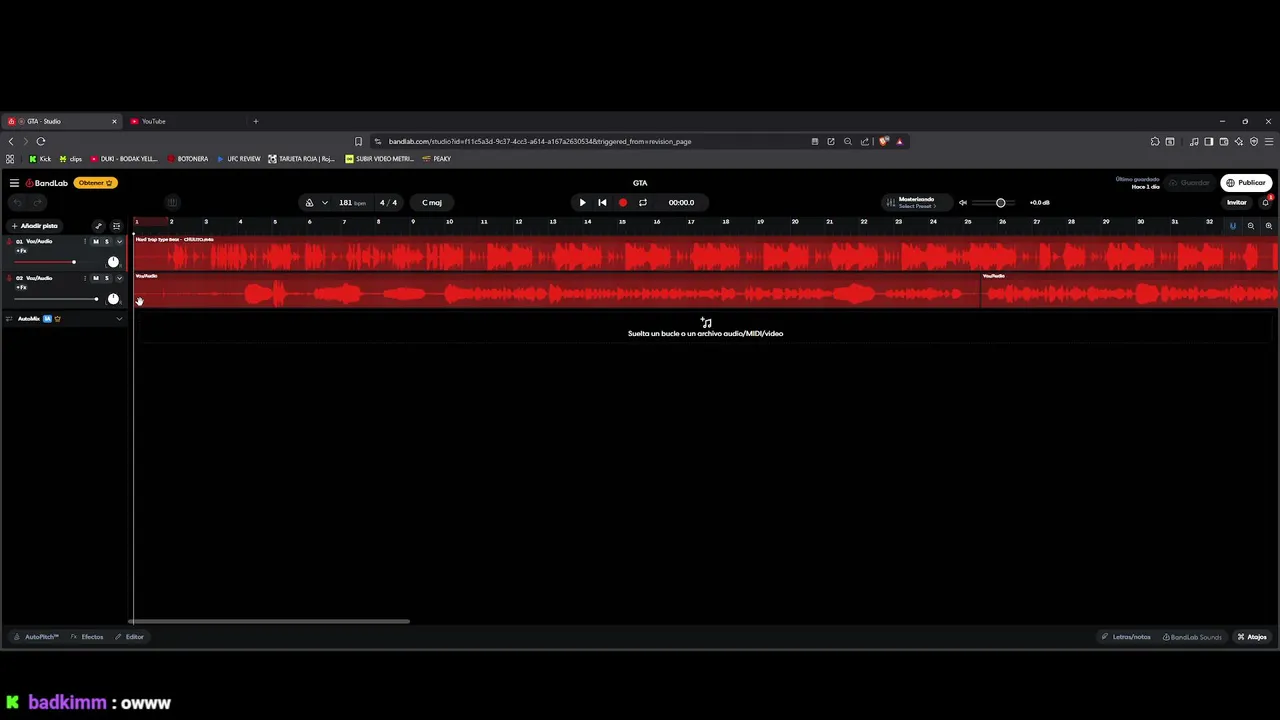Open the C maj key selector

[432, 202]
